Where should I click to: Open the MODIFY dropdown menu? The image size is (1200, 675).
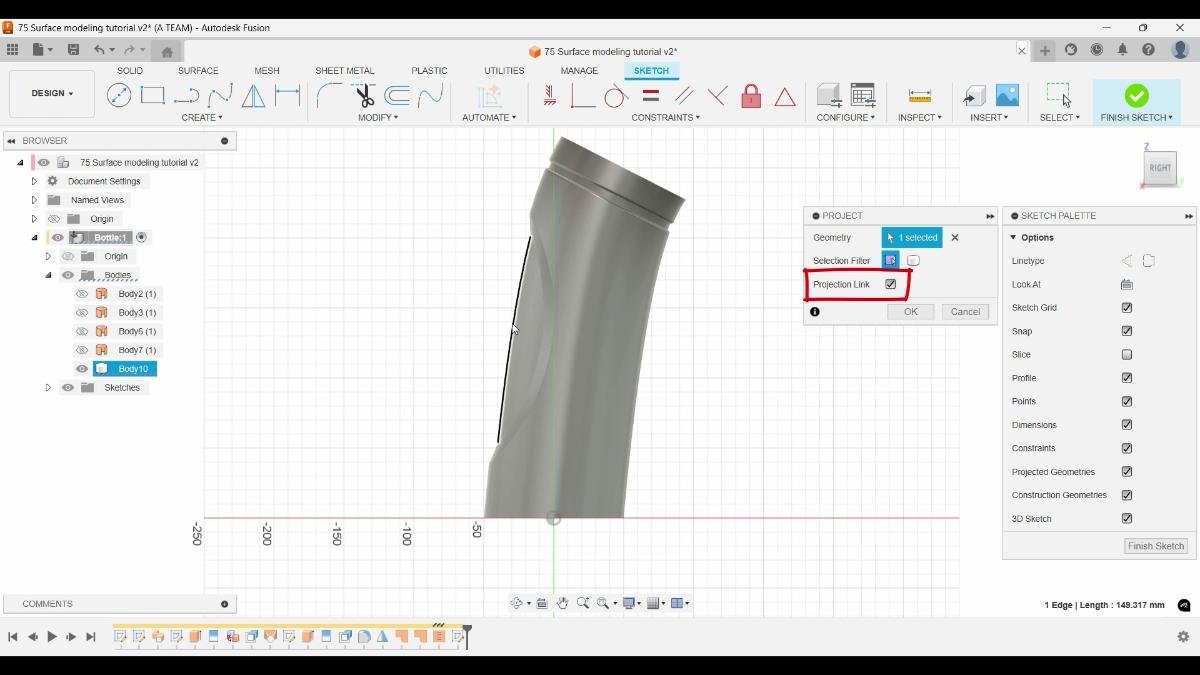[x=378, y=118]
